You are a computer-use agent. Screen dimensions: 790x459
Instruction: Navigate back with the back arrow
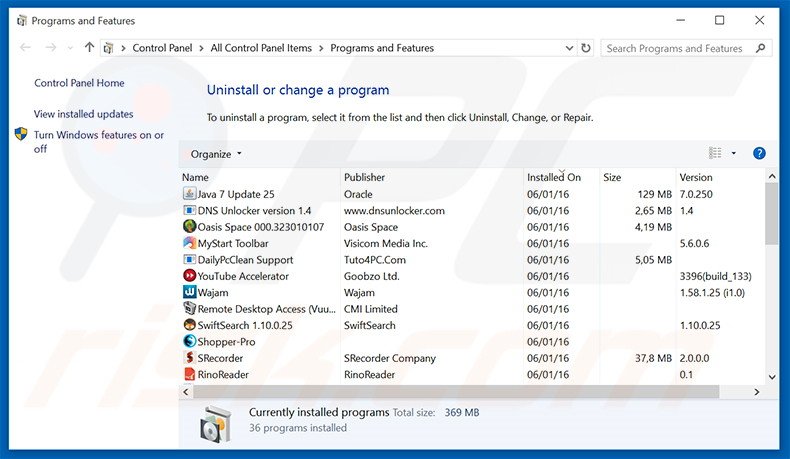[25, 47]
